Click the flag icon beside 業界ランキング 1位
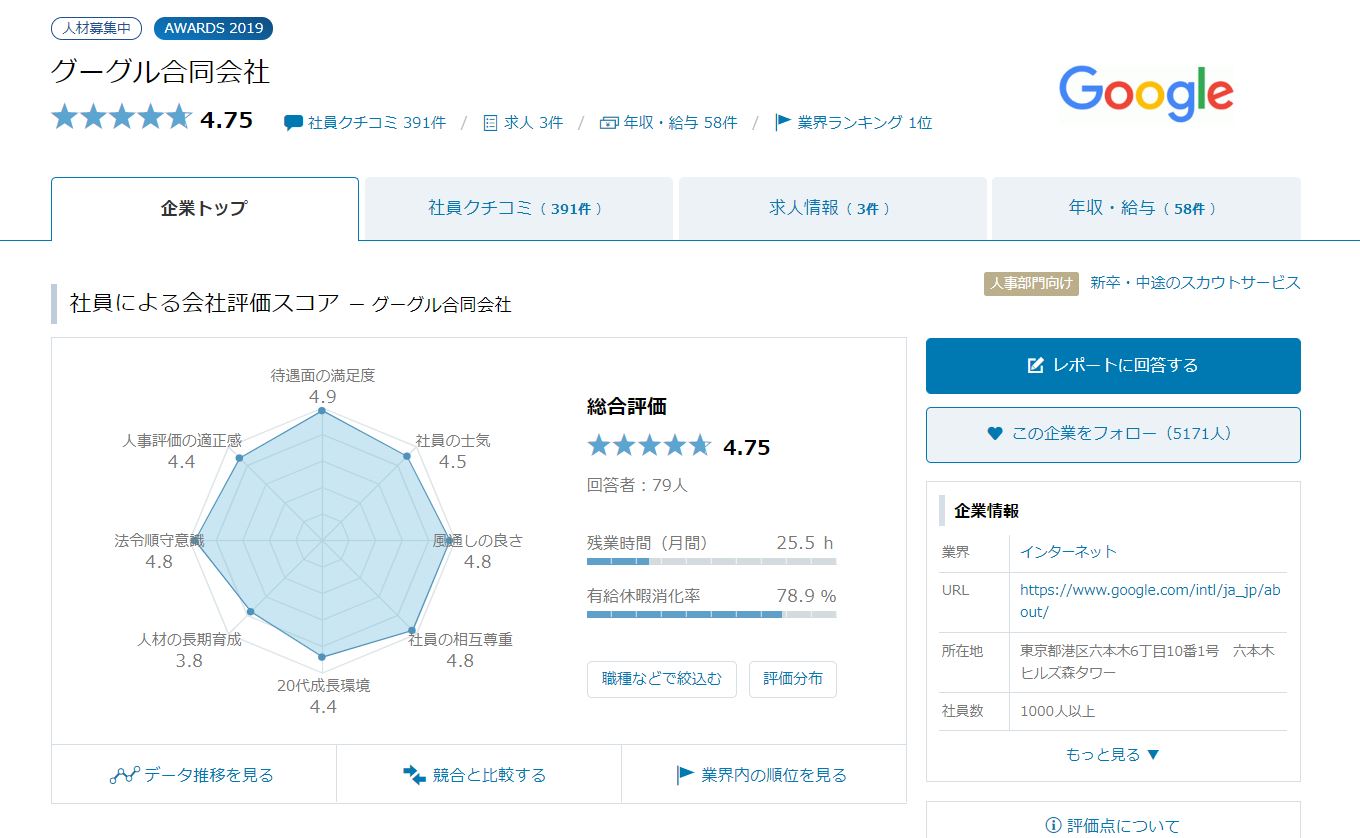 783,122
